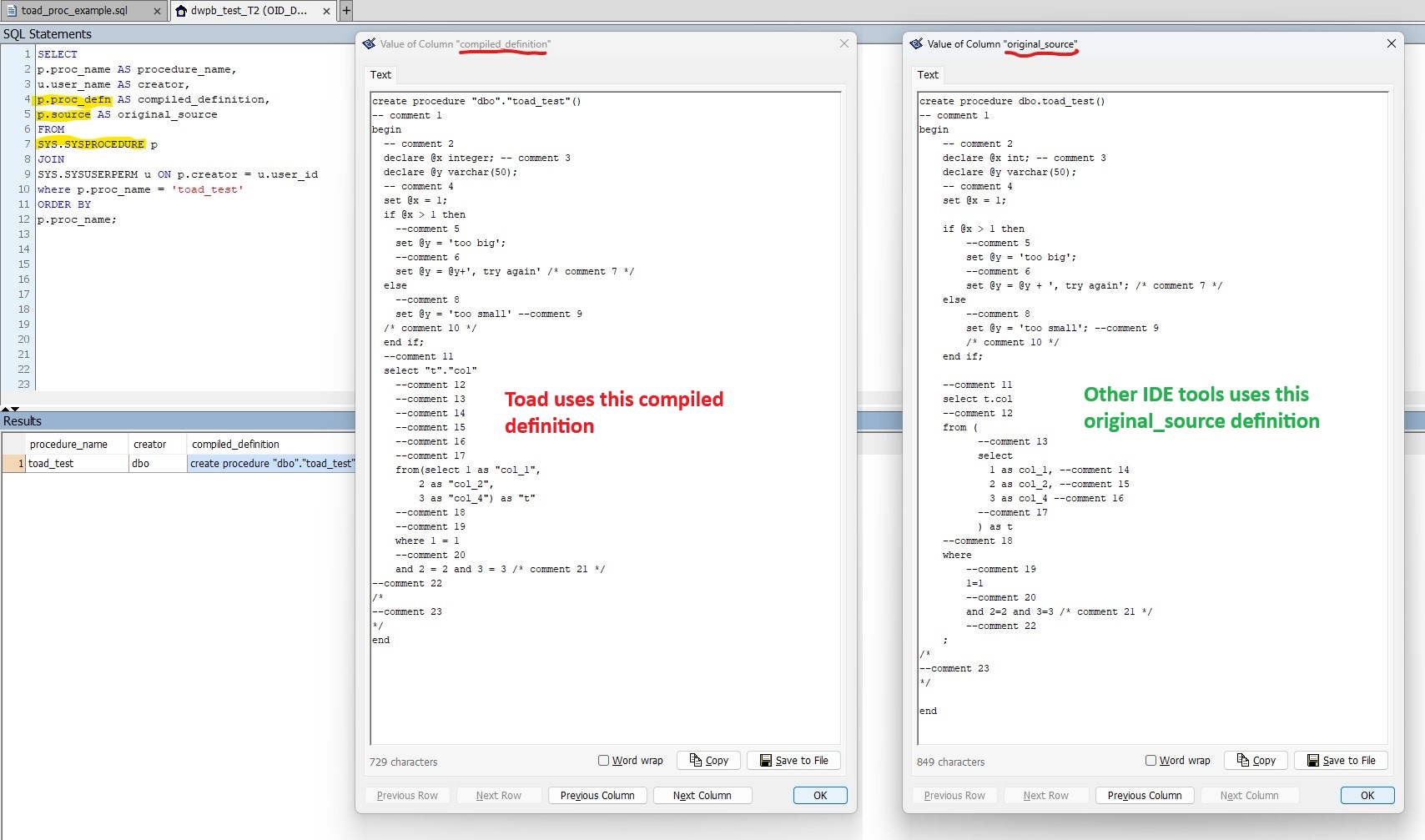Collapse the results panel using splitter arrows
The image size is (1425, 840).
pyautogui.click(x=10, y=409)
